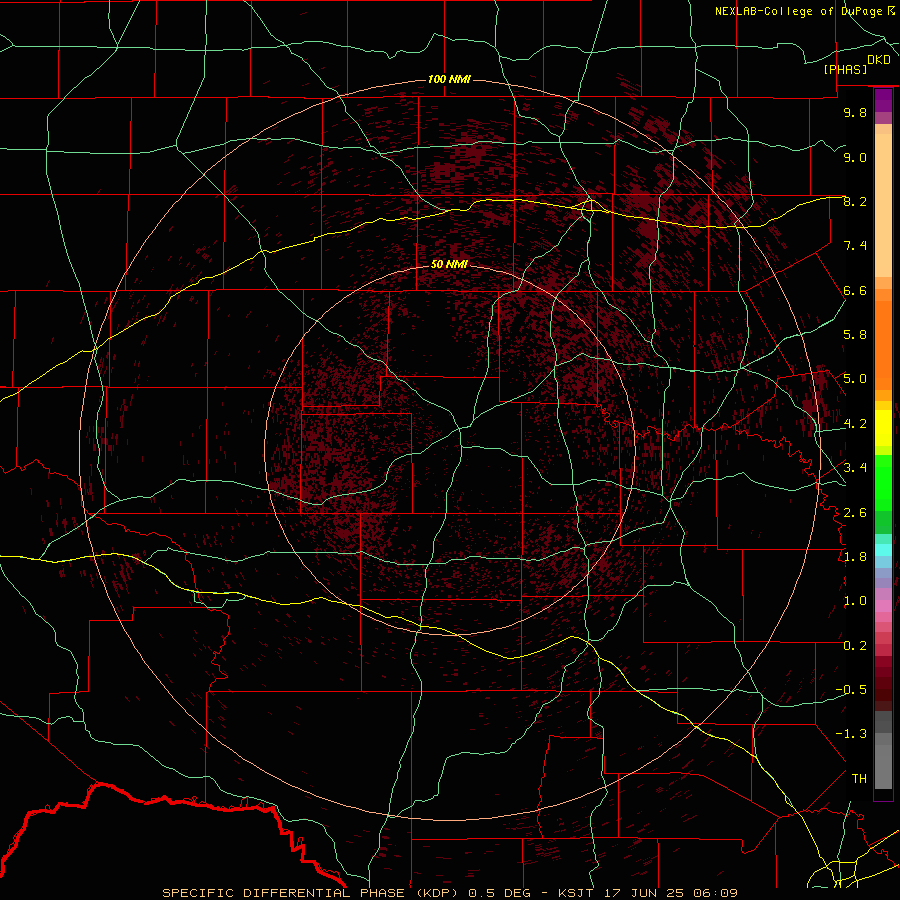Pick the yellow band on the color bar

(883, 428)
